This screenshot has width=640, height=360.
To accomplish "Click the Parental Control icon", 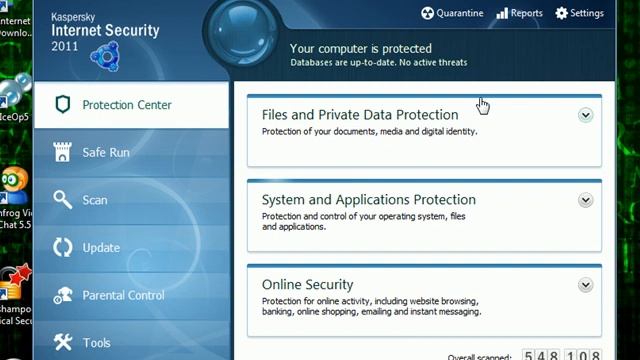I will coord(63,295).
